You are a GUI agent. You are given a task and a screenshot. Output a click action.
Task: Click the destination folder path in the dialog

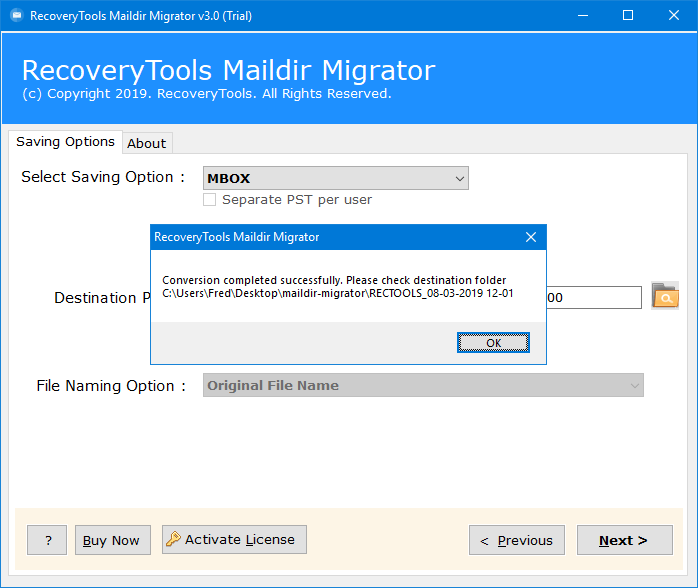pos(337,293)
